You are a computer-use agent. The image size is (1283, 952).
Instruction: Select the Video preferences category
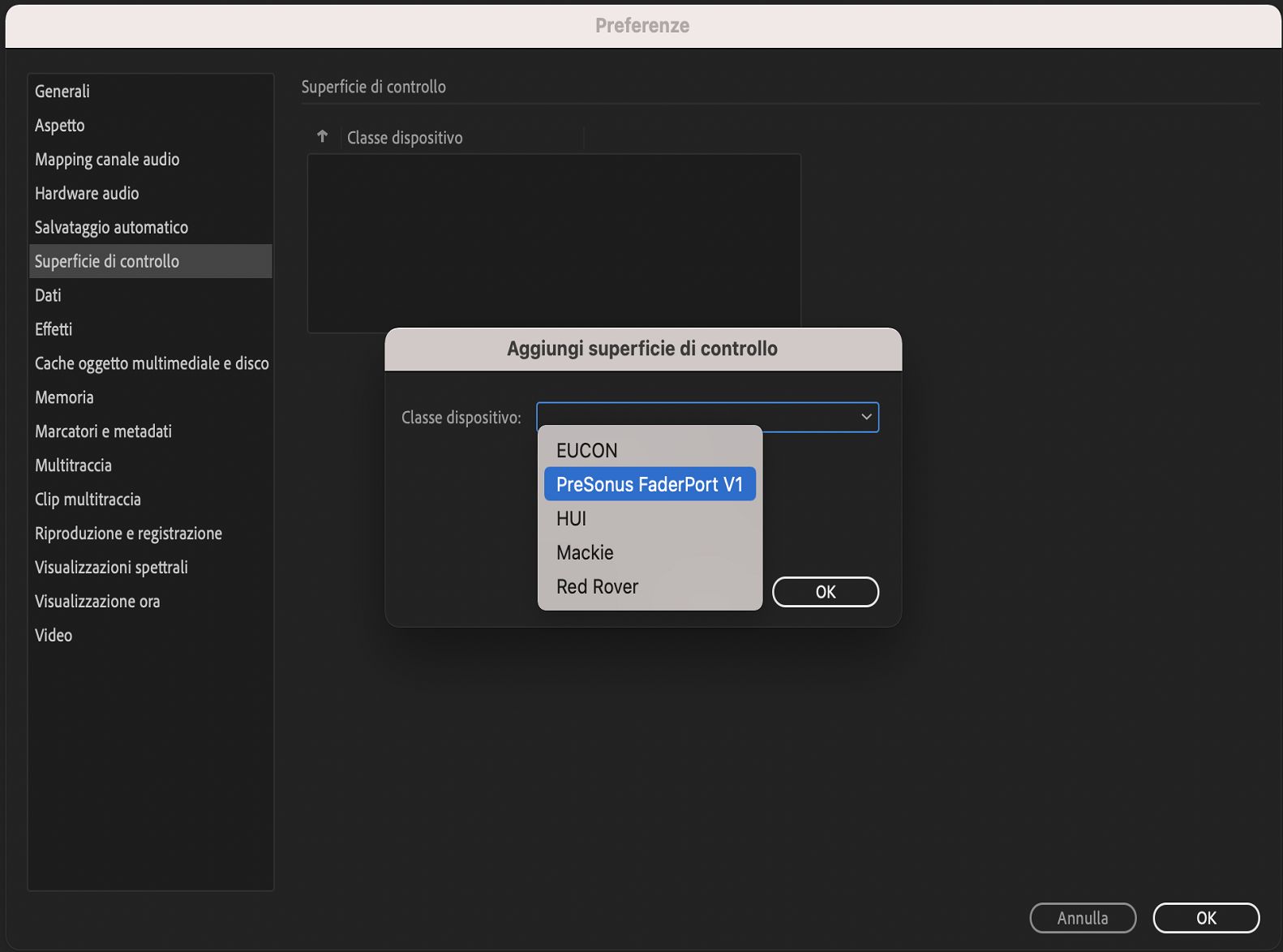coord(150,637)
